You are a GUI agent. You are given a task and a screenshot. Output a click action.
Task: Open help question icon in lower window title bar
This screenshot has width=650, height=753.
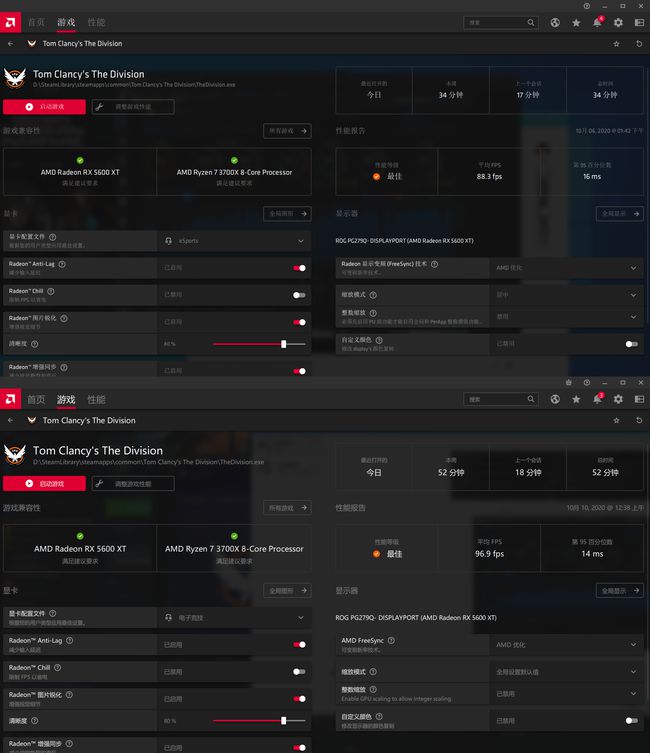pos(587,382)
